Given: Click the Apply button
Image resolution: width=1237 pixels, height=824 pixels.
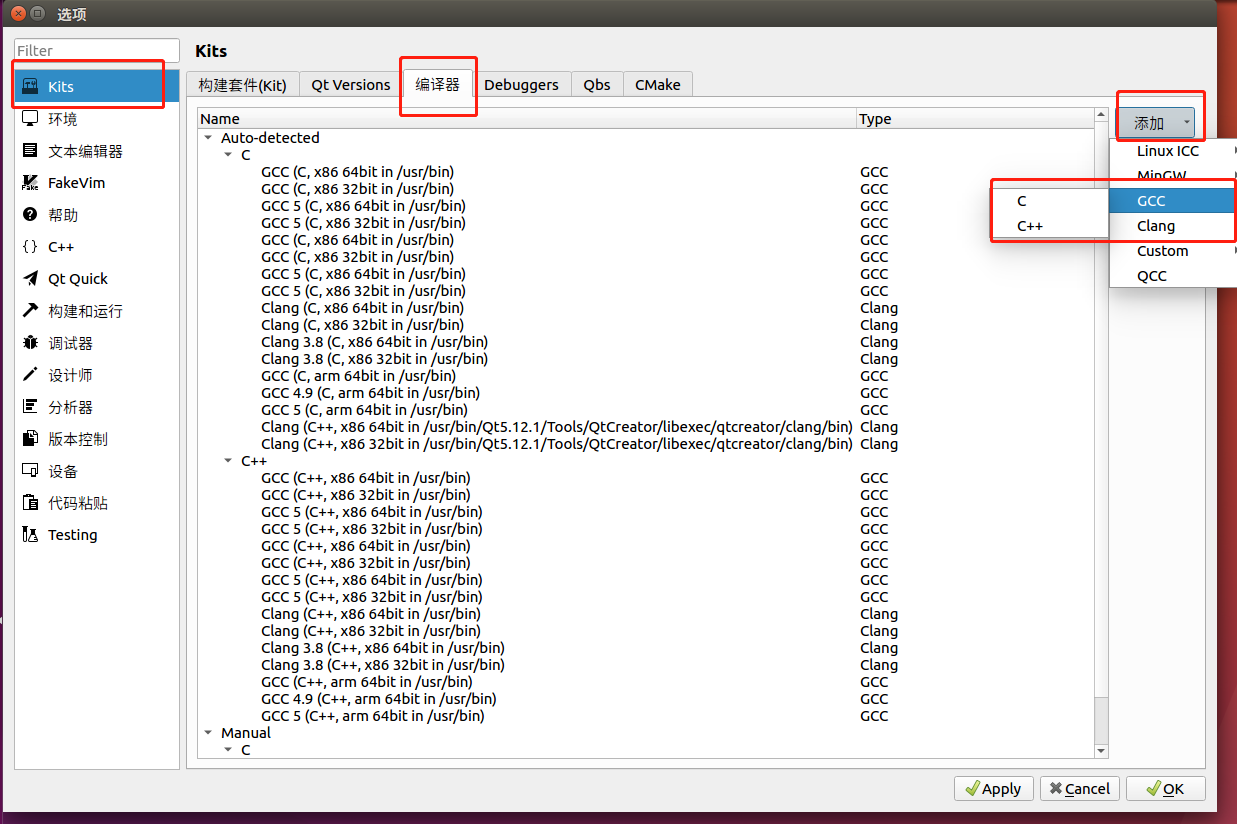Looking at the screenshot, I should coord(993,788).
